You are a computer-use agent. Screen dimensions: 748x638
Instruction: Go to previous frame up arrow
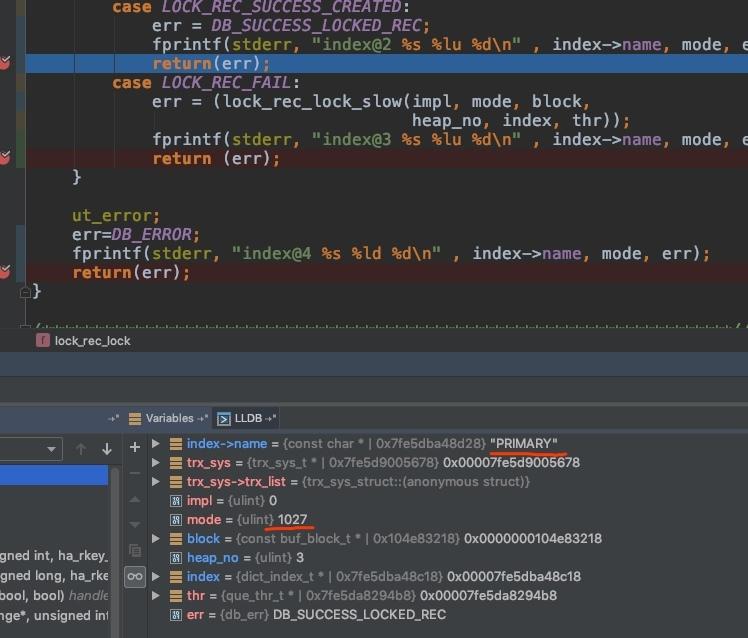click(x=81, y=449)
